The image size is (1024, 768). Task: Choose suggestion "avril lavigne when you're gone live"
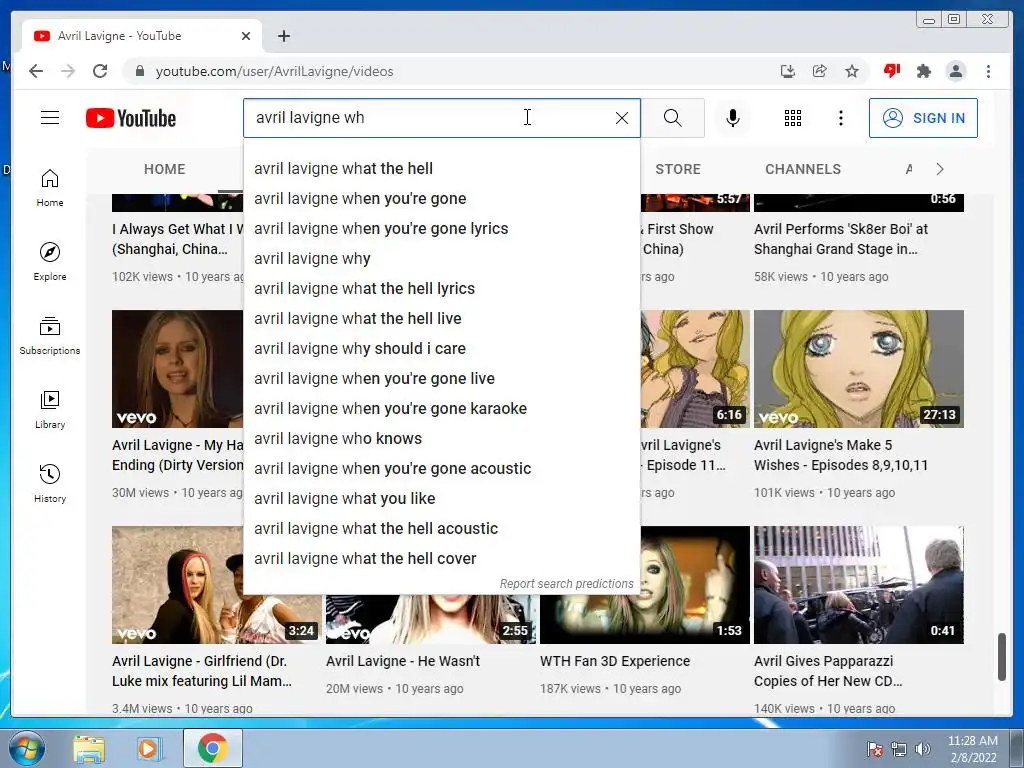pyautogui.click(x=441, y=379)
